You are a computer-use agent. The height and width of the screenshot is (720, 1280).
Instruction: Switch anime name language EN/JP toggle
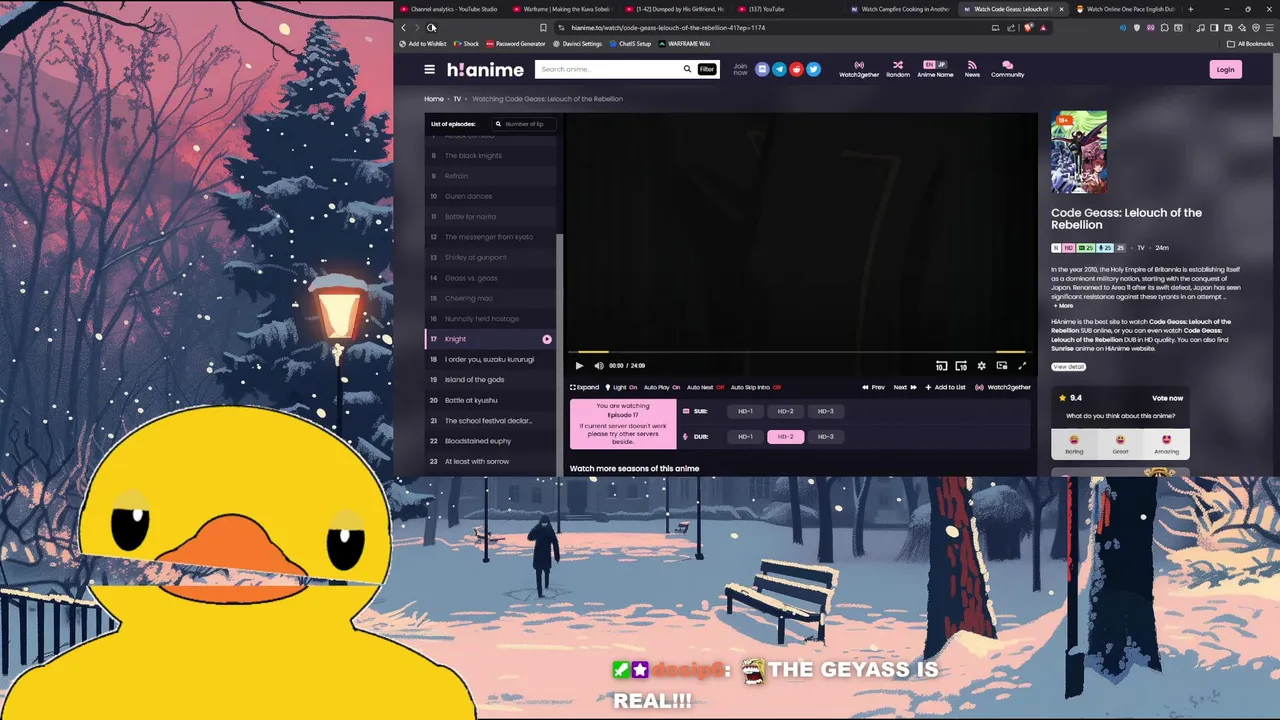click(x=935, y=65)
